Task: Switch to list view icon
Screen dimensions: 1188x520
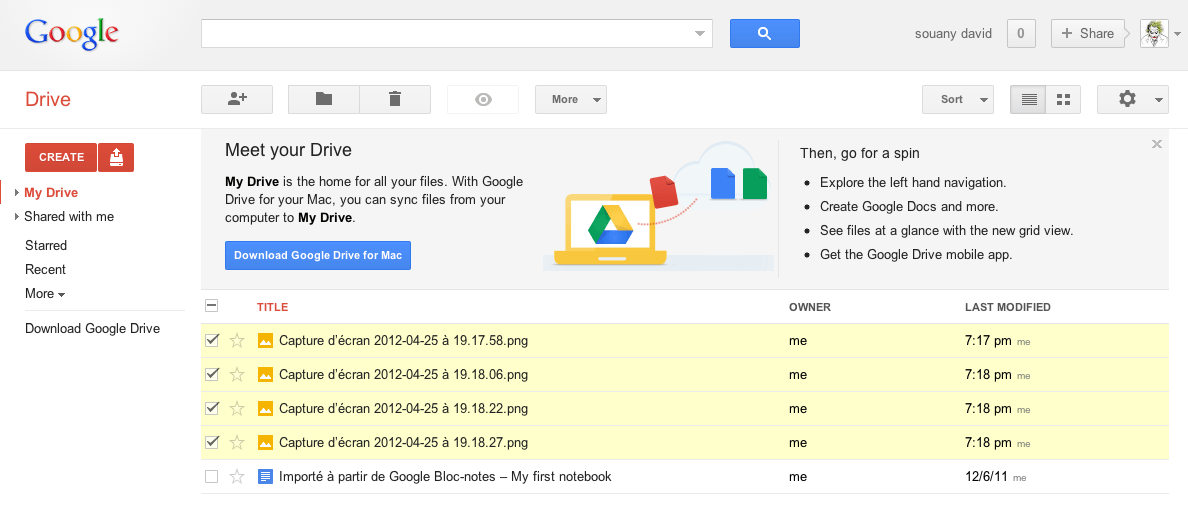Action: [x=1028, y=99]
